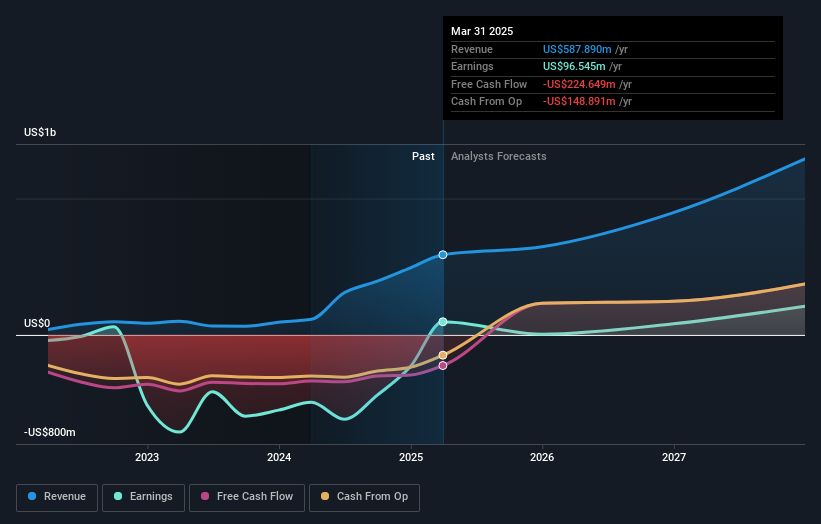Click the US$587.890m revenue value
The height and width of the screenshot is (524, 821).
577,49
